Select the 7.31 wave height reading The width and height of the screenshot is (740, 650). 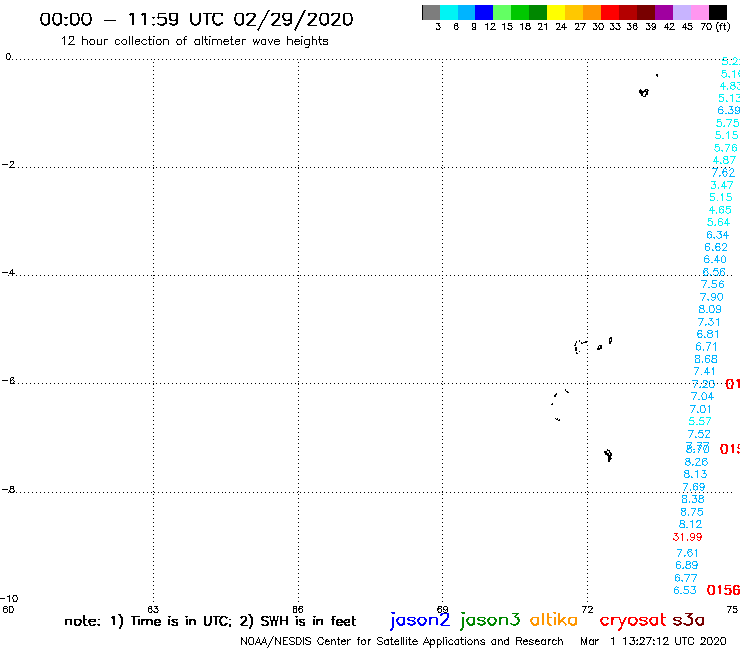point(709,322)
